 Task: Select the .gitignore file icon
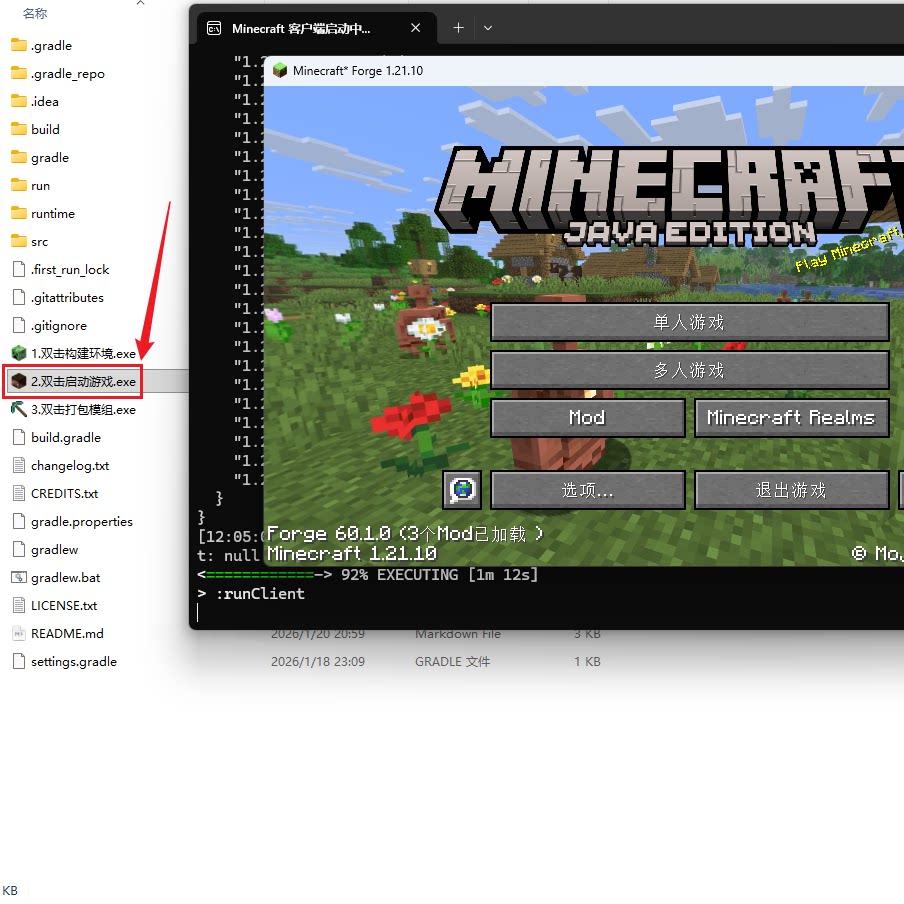(18, 325)
